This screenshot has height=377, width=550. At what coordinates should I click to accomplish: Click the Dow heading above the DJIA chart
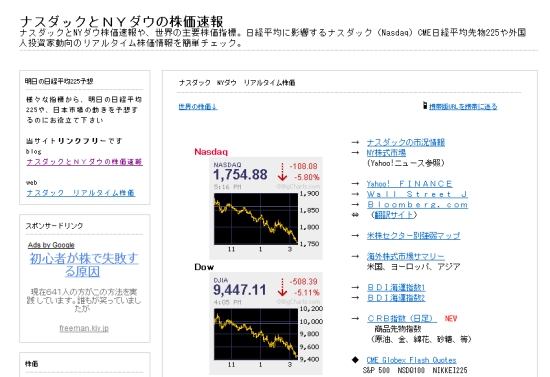(204, 267)
